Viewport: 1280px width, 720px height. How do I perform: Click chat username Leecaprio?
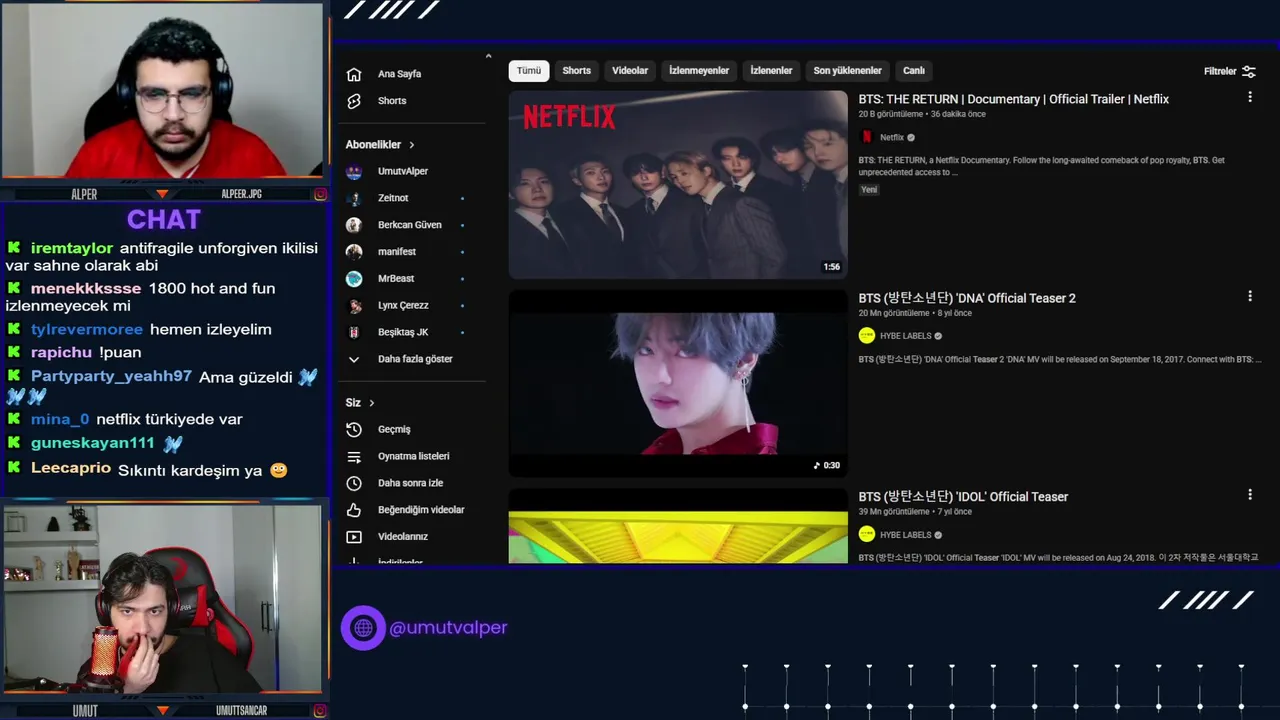[x=71, y=469]
